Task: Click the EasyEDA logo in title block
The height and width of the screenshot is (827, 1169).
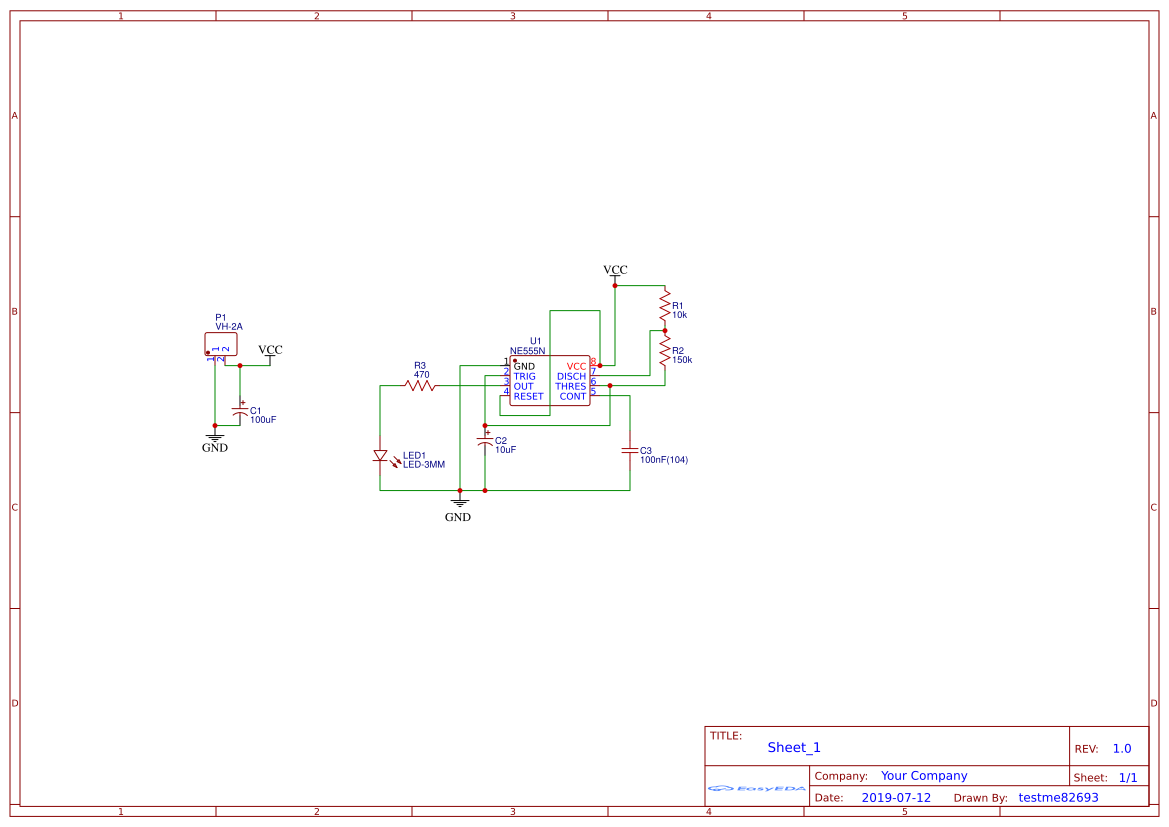Action: (x=755, y=788)
